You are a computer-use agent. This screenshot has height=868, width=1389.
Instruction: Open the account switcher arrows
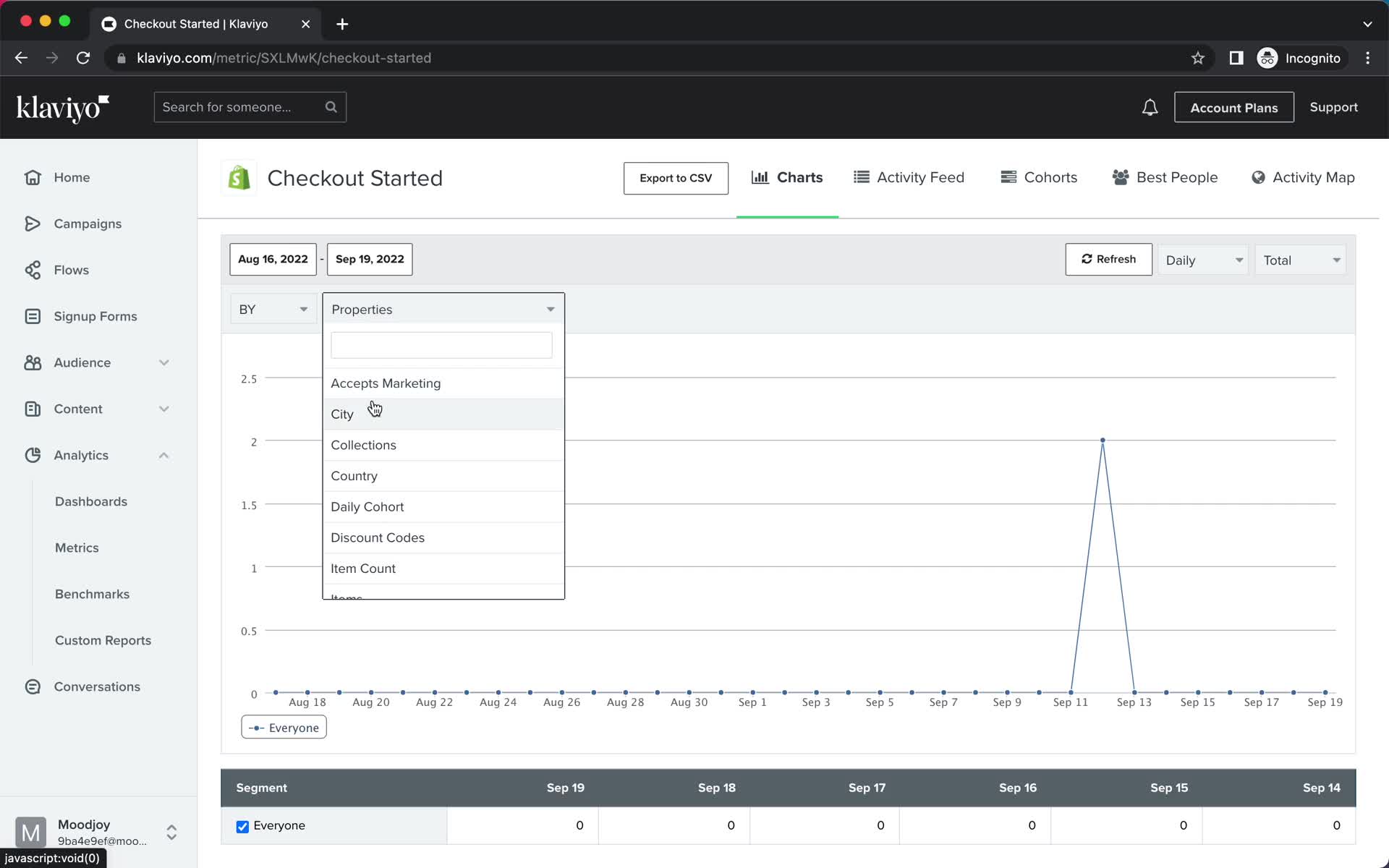171,832
